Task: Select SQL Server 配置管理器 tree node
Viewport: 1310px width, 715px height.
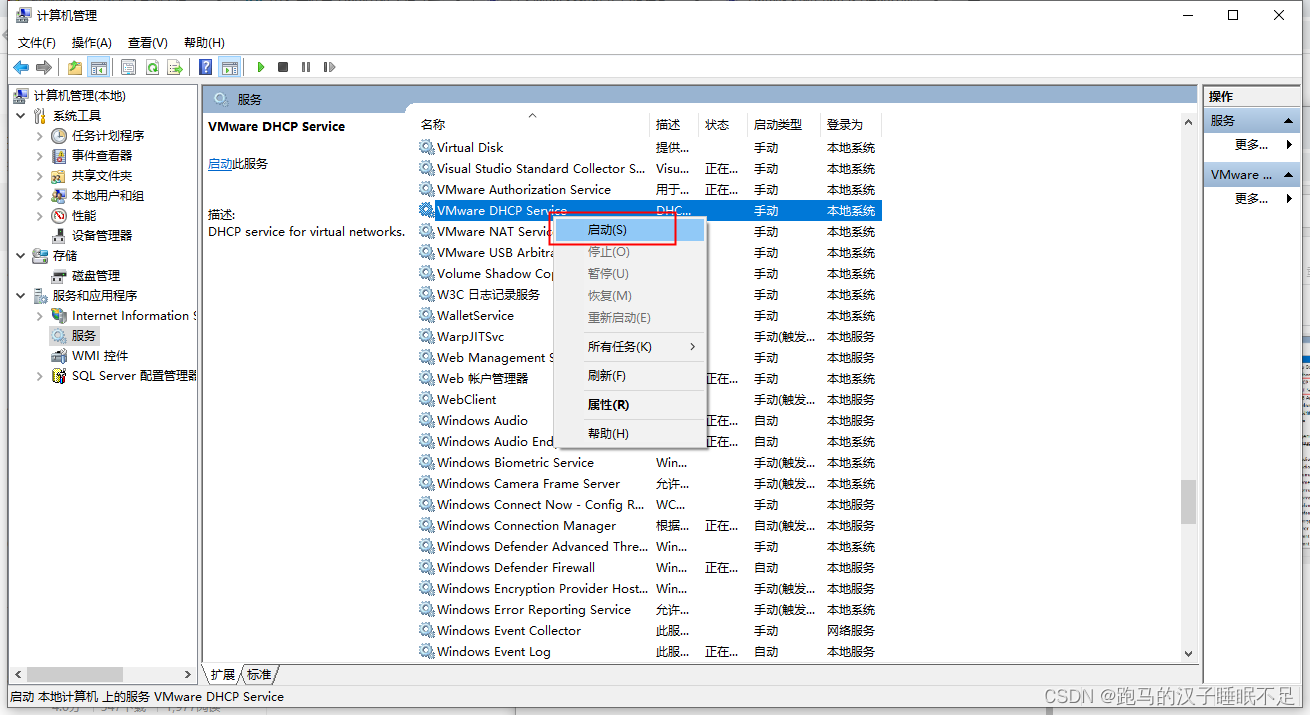Action: tap(134, 375)
